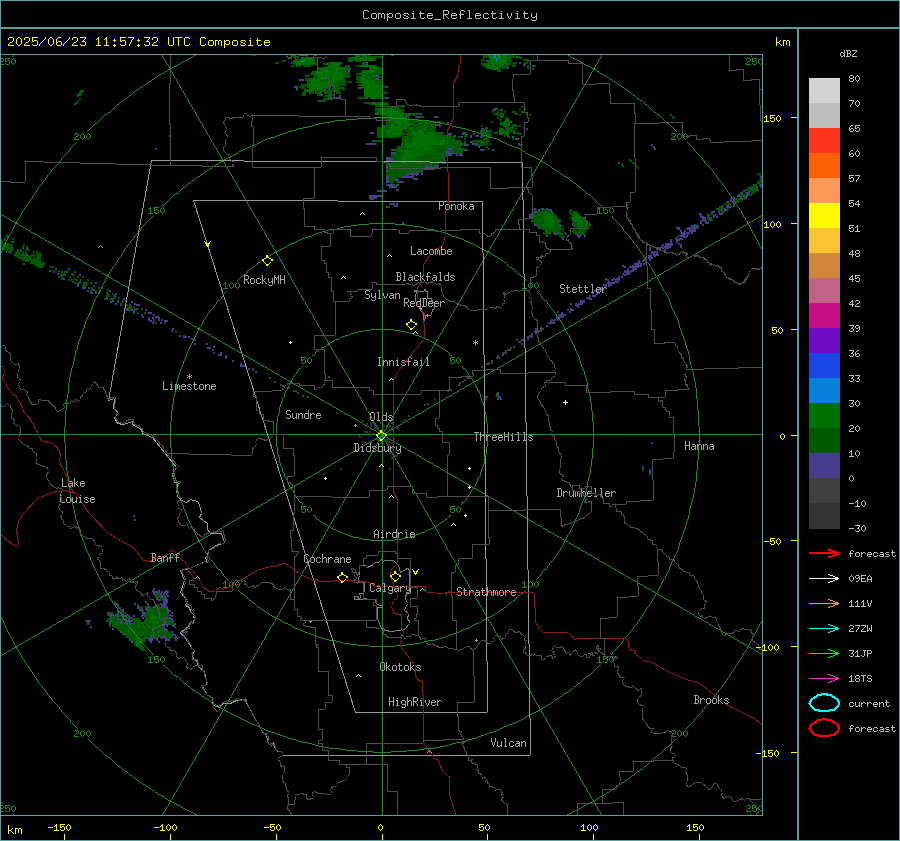Click the Olds map label
Viewport: 900px width, 841px height.
tap(381, 417)
